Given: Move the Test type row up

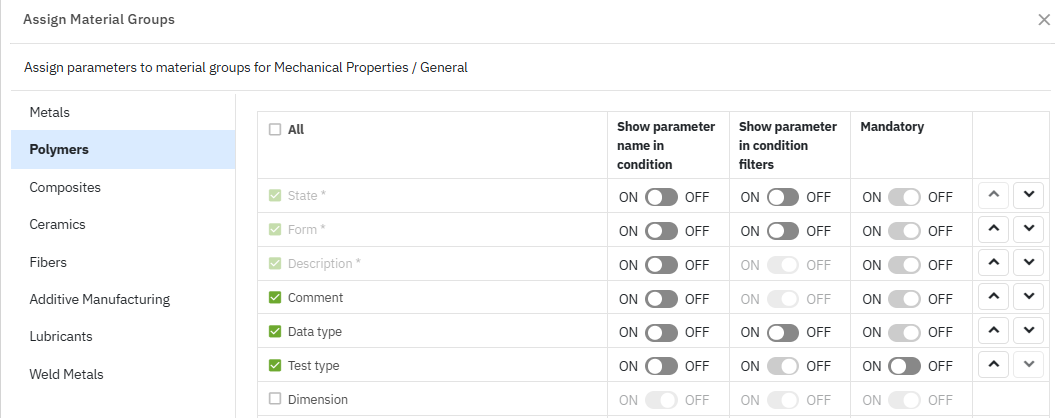Looking at the screenshot, I should (992, 365).
